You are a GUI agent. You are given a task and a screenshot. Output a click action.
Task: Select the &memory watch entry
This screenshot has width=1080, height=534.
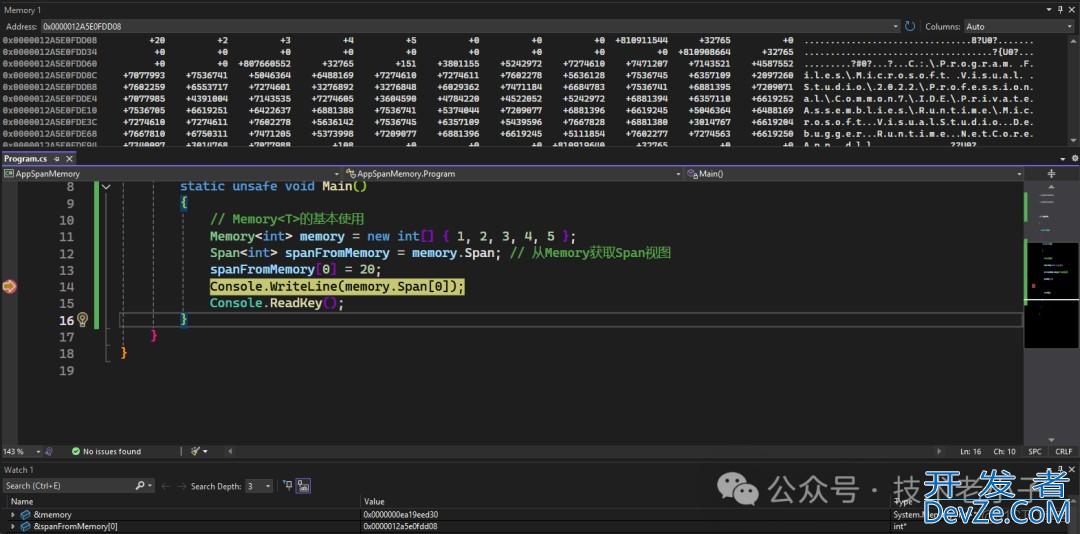pyautogui.click(x=52, y=515)
